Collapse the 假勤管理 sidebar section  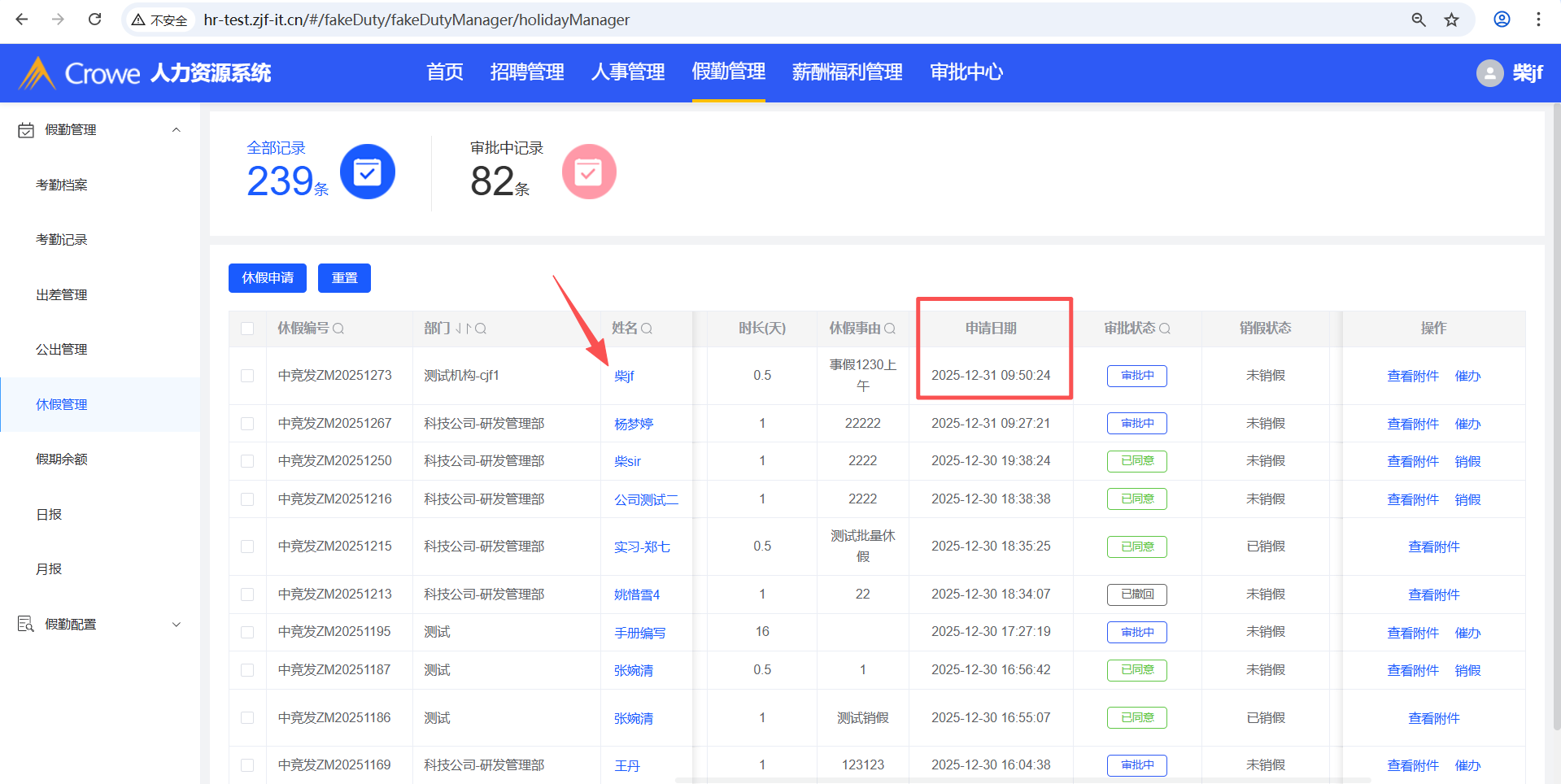(x=177, y=130)
